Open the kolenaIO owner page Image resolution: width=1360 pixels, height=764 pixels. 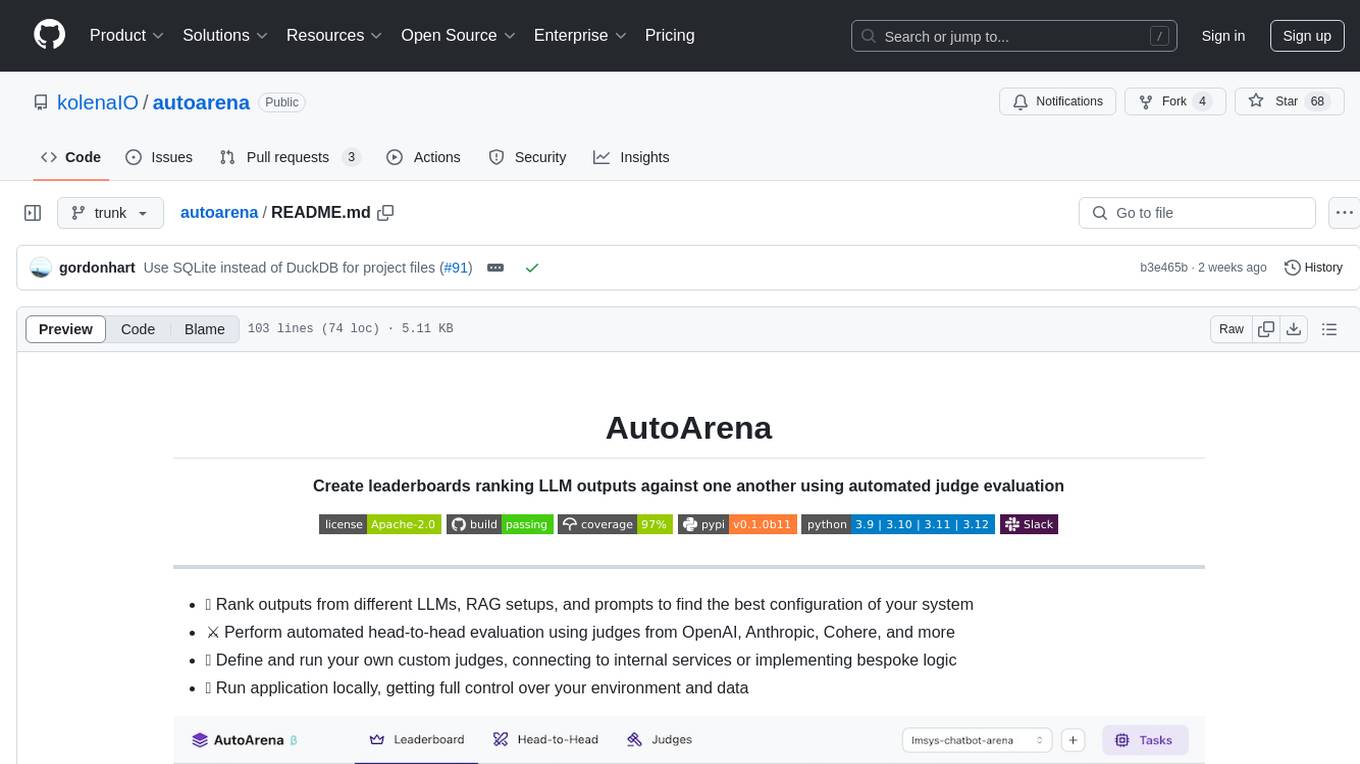tap(98, 102)
